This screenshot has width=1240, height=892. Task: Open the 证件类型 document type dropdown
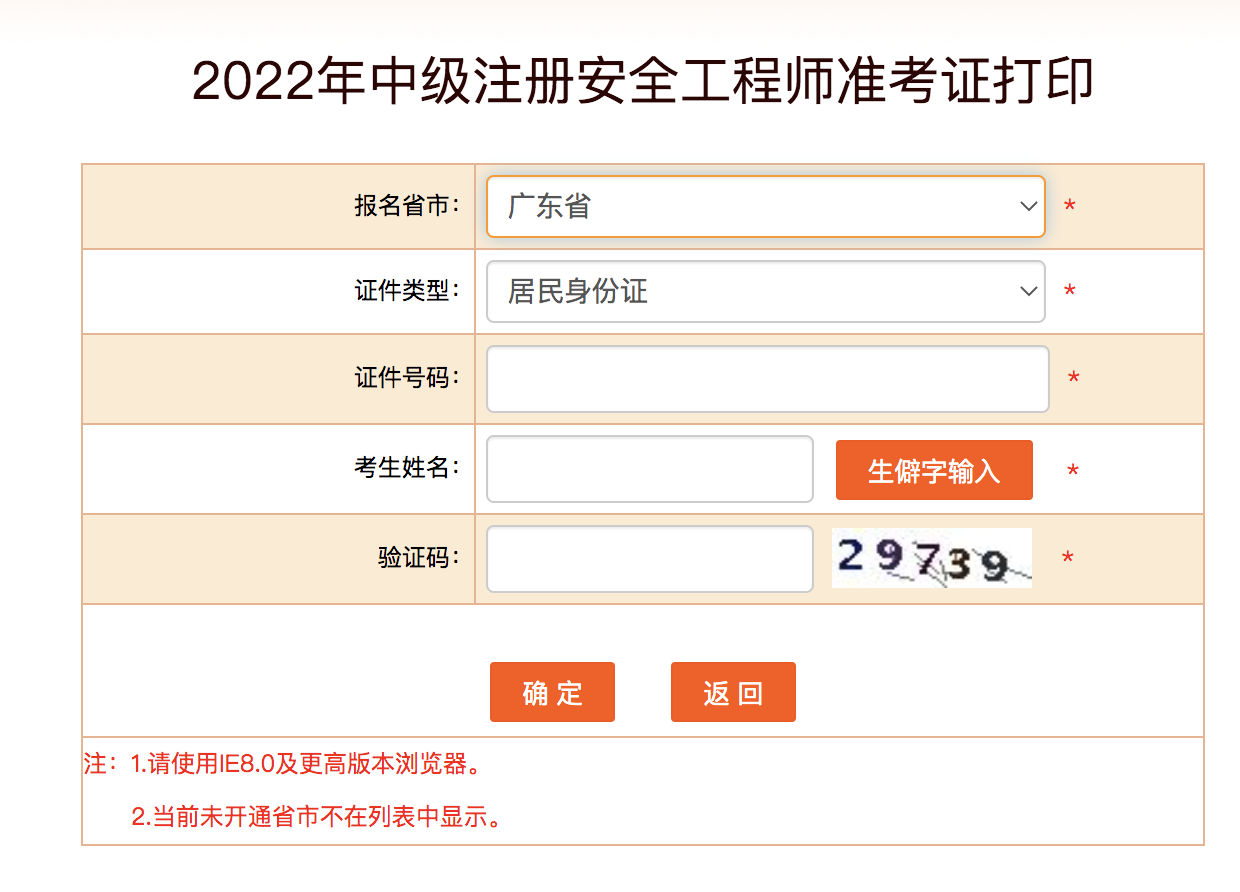[x=765, y=291]
